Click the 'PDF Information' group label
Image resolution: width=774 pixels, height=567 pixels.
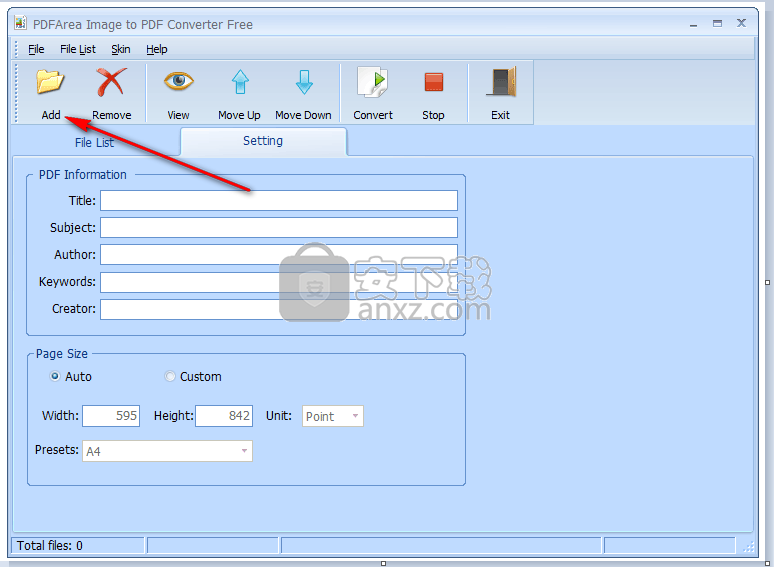82,175
